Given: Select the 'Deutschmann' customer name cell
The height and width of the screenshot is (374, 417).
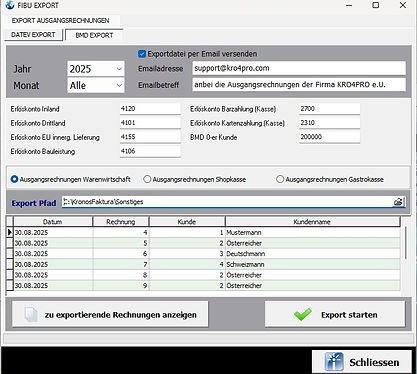Looking at the screenshot, I should pyautogui.click(x=313, y=254).
